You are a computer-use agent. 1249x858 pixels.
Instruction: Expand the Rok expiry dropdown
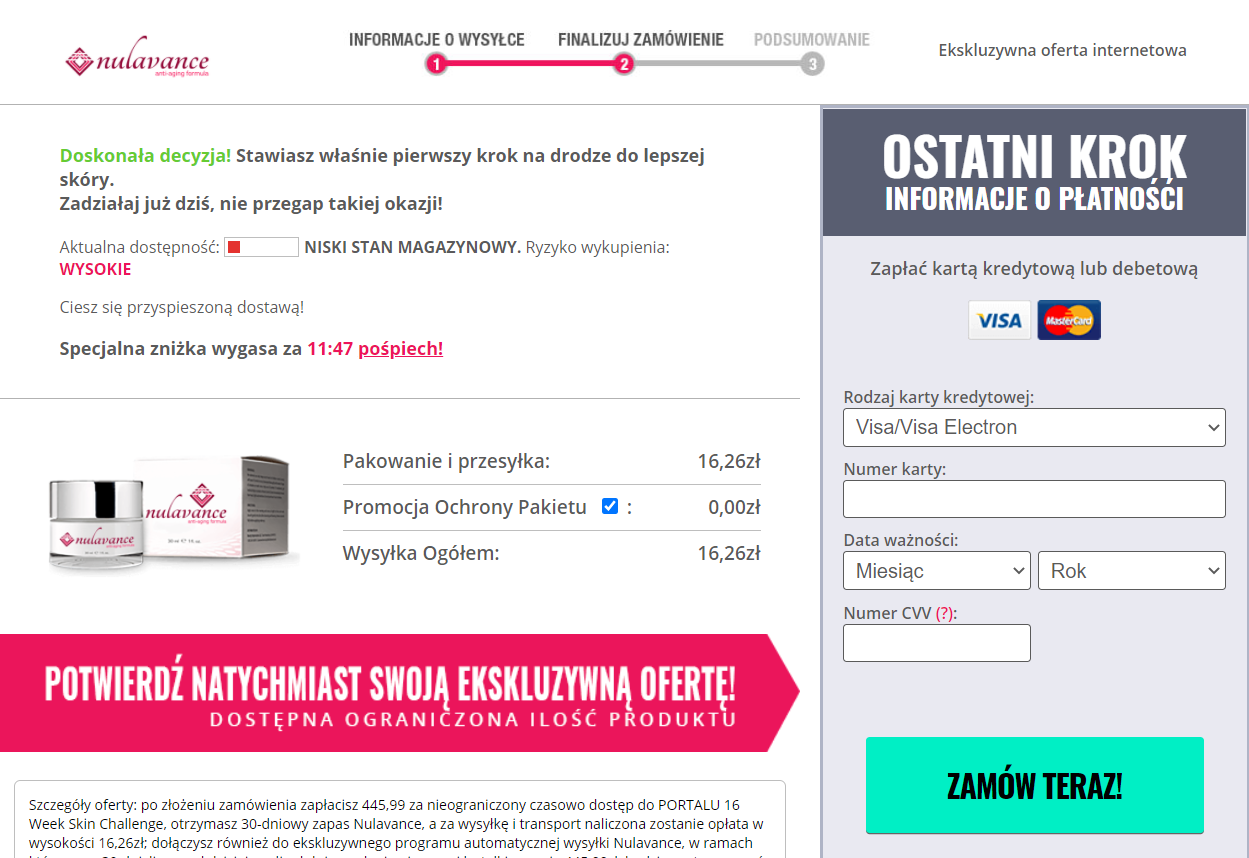tap(1132, 571)
